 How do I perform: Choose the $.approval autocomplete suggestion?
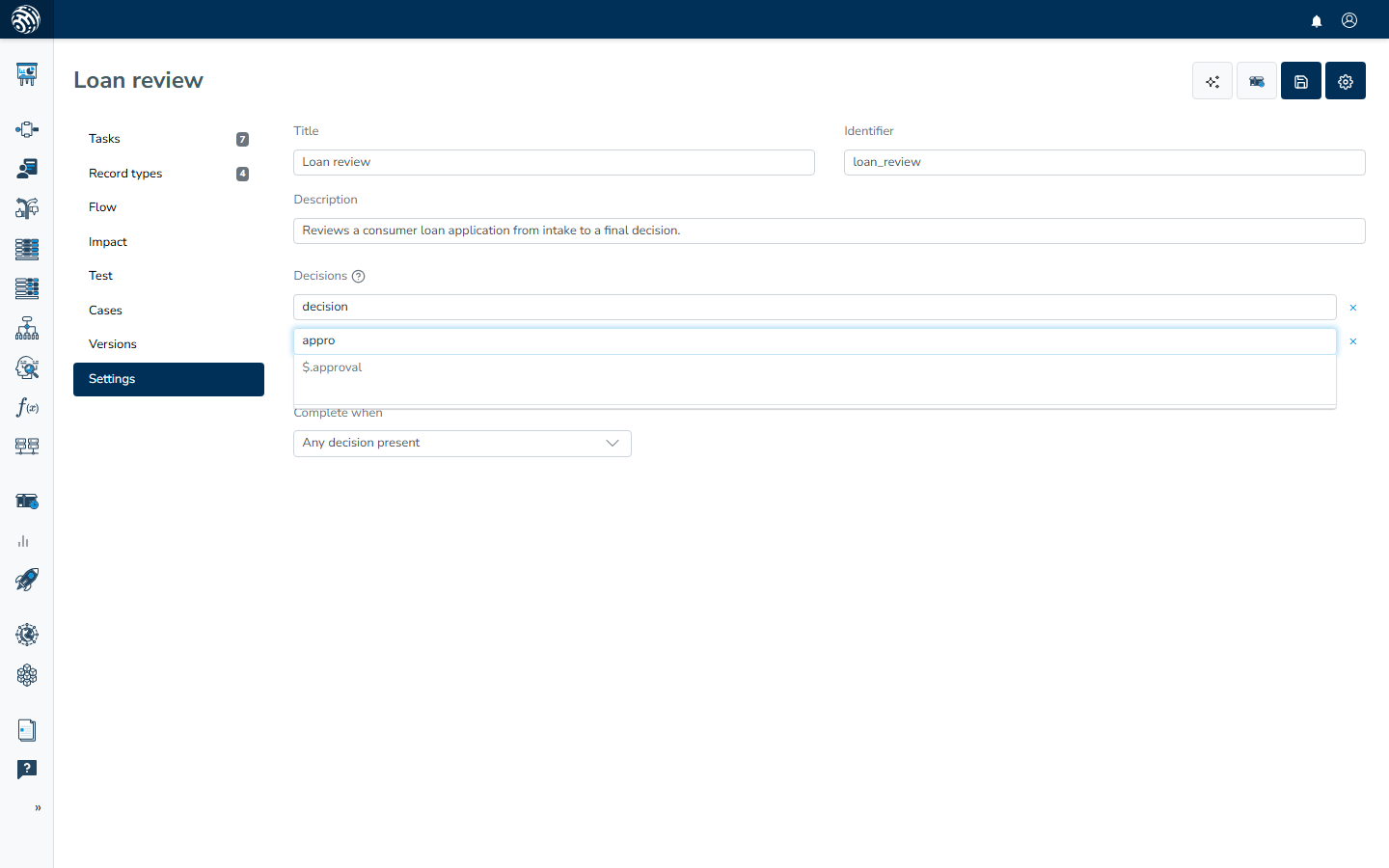coord(815,367)
